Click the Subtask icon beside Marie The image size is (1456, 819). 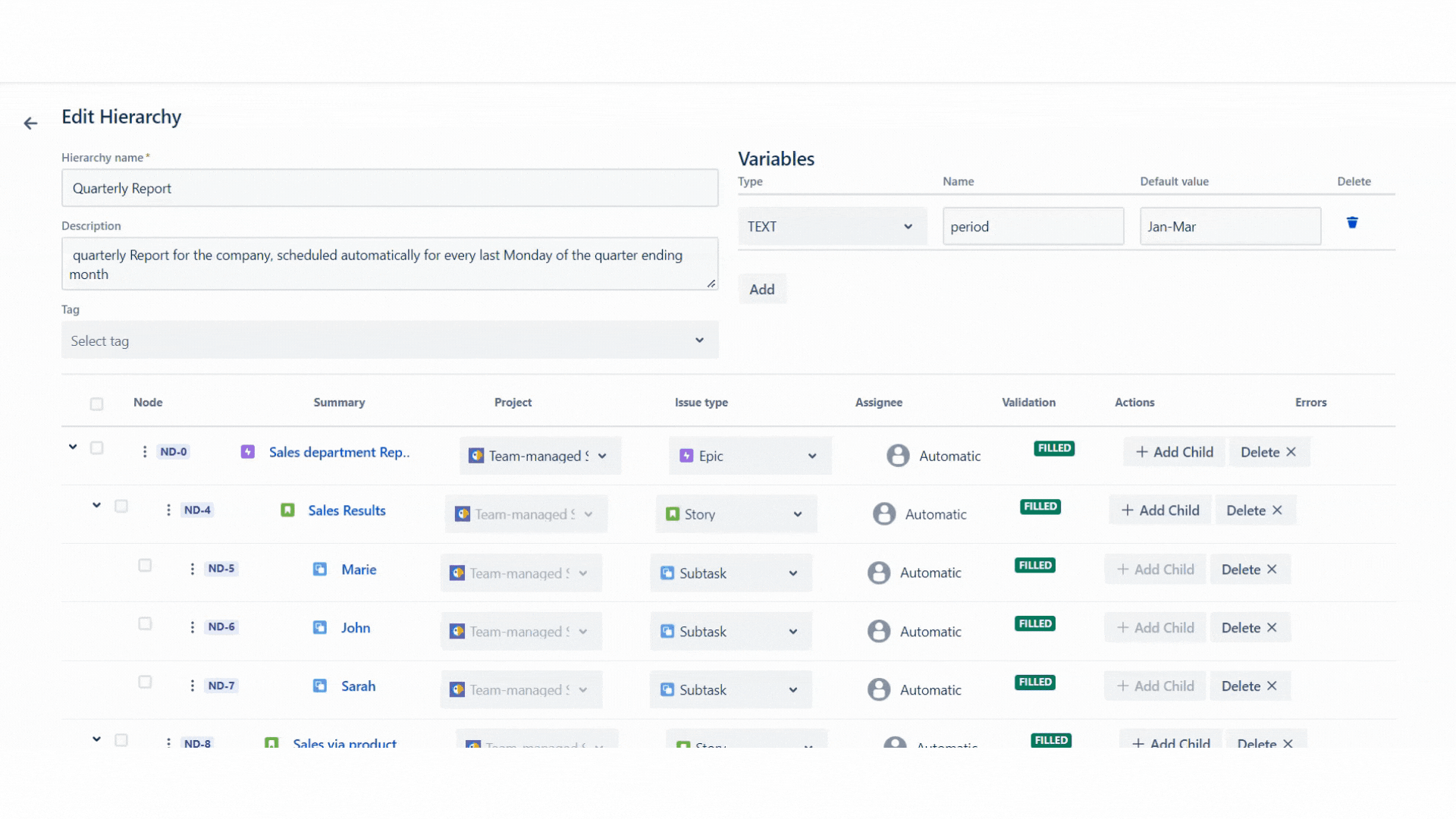point(320,569)
